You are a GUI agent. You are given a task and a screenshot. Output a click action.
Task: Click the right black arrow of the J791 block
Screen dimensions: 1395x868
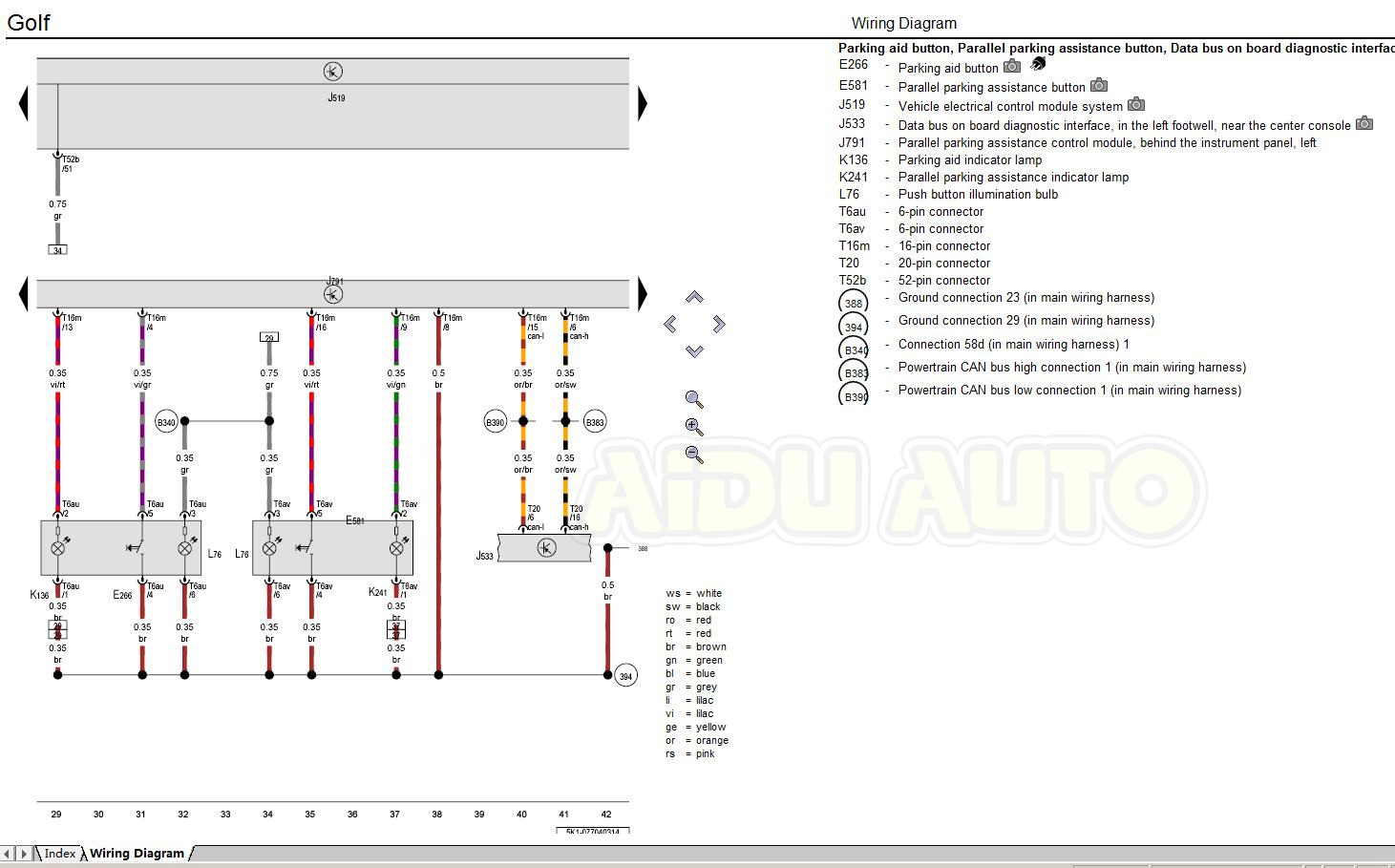[x=643, y=293]
